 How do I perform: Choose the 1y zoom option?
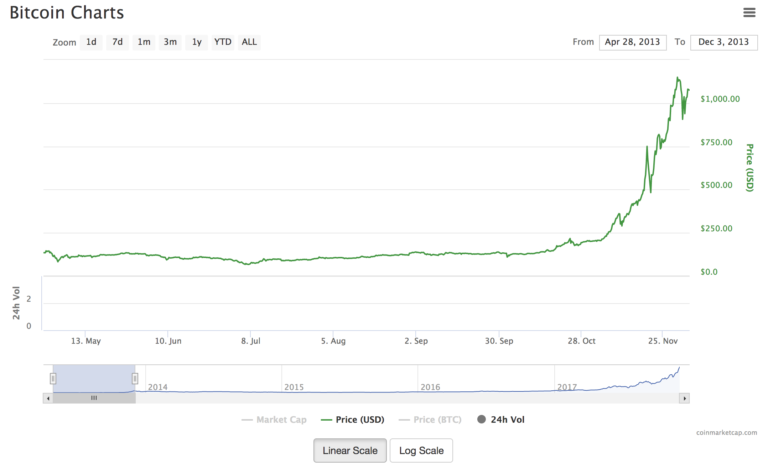pos(197,42)
